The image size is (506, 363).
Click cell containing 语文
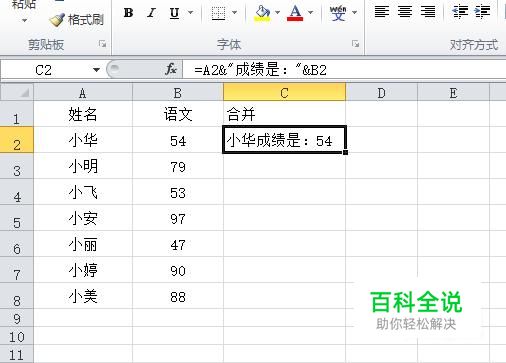[178, 114]
